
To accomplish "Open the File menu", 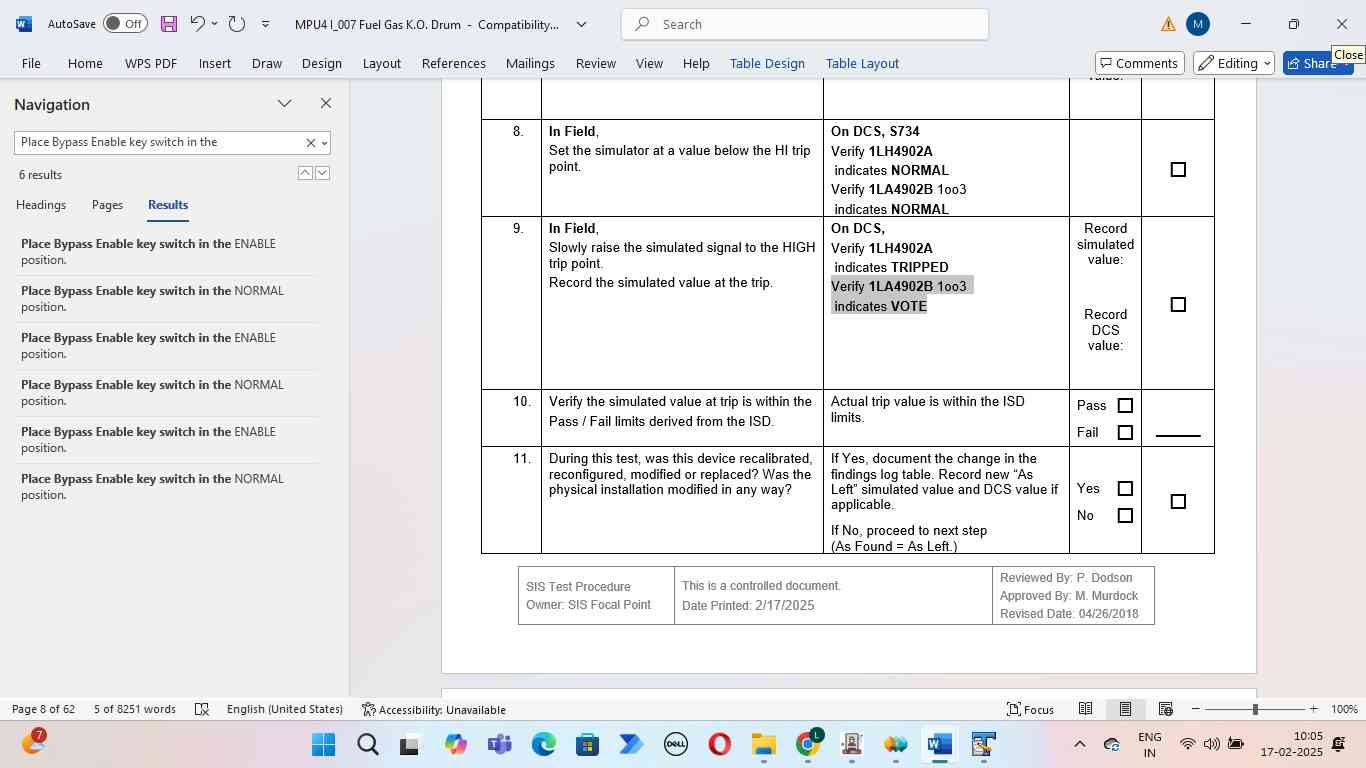I will click(x=31, y=63).
